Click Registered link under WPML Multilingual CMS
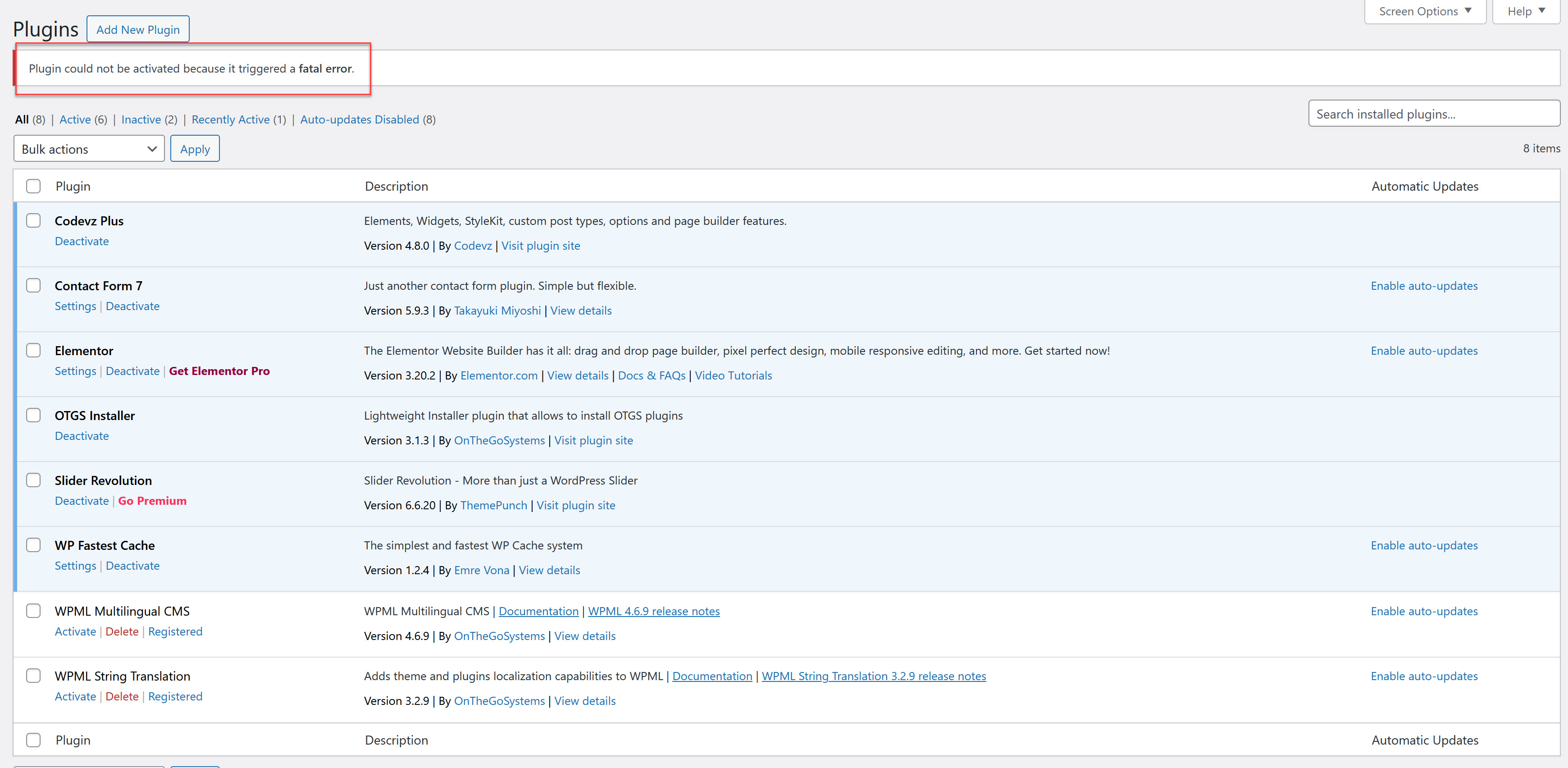The image size is (1568, 768). tap(175, 631)
